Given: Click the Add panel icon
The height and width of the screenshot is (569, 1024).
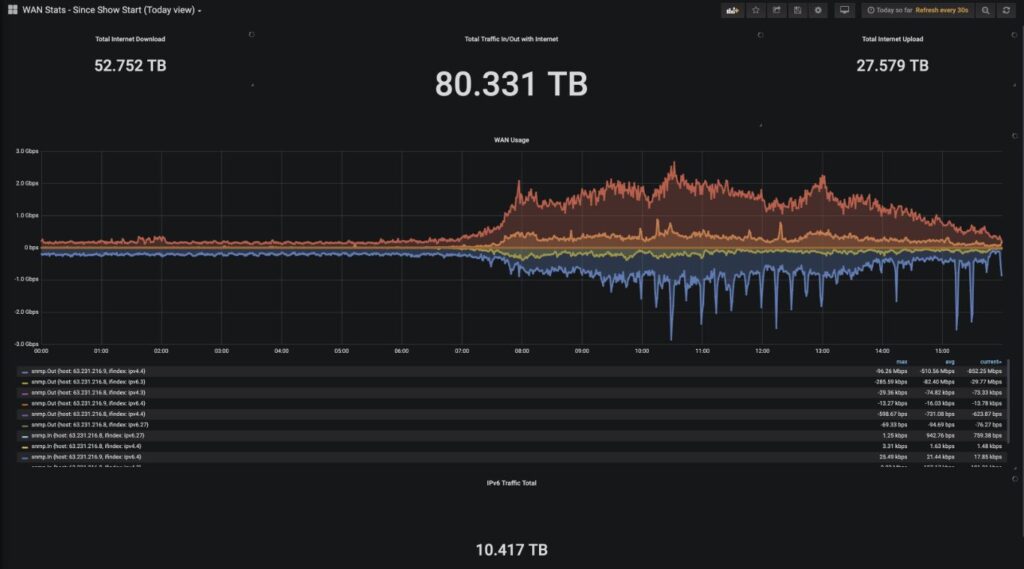Looking at the screenshot, I should [x=732, y=10].
